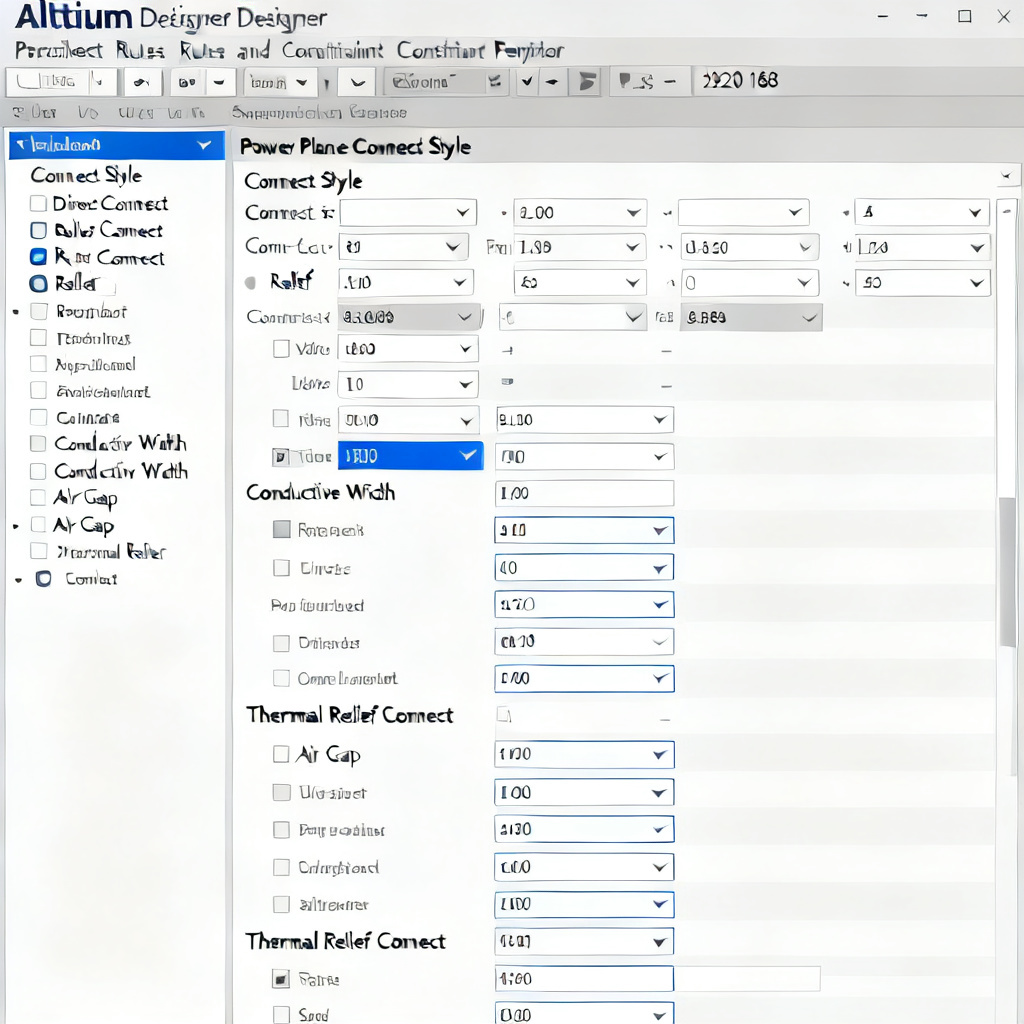Screen dimensions: 1024x1024
Task: Click the dark triangular play-flag toolbar icon
Action: [586, 82]
